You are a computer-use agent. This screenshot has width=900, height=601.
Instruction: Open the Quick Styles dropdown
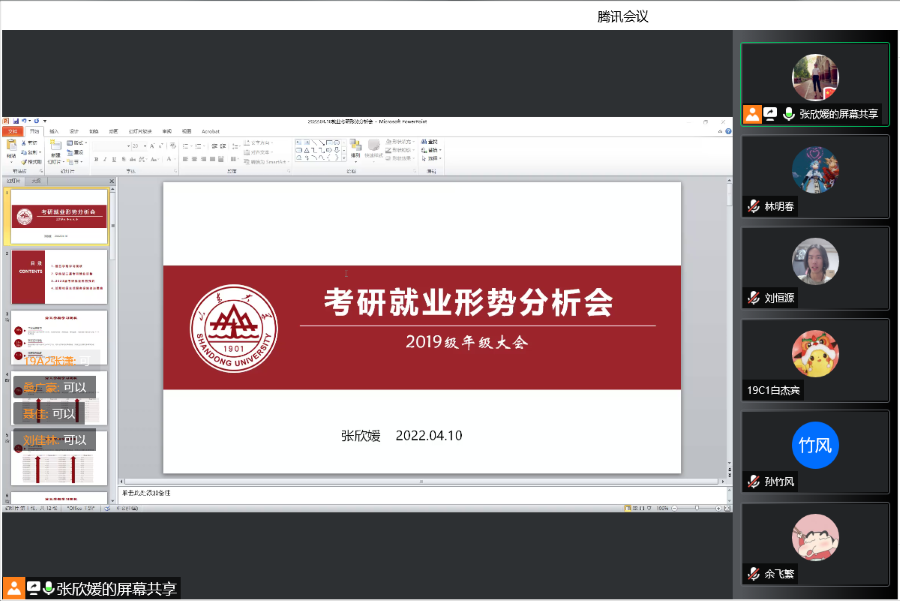pyautogui.click(x=374, y=152)
